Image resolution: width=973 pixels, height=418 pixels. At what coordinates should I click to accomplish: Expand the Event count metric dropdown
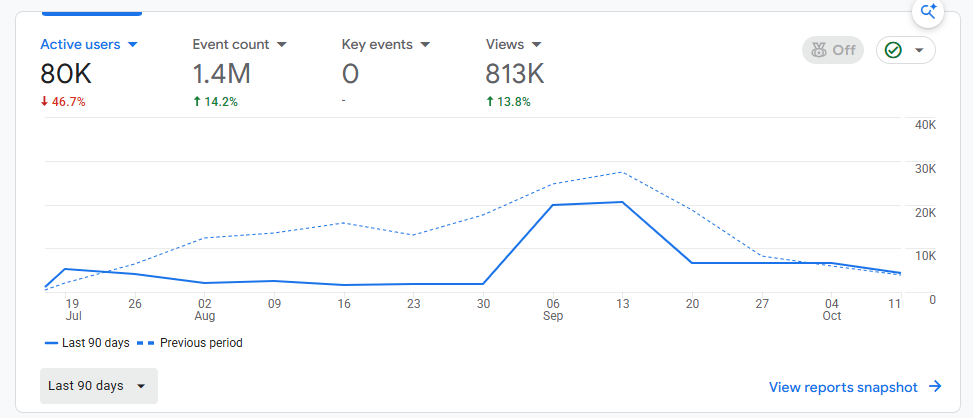pyautogui.click(x=240, y=45)
